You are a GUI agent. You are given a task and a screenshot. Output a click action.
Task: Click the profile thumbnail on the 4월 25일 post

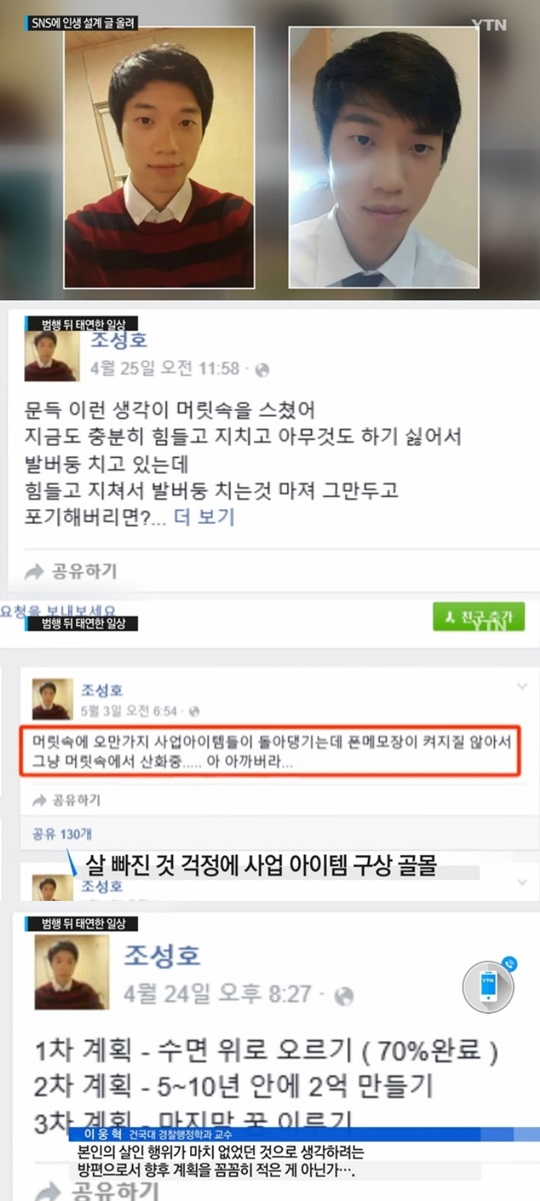(x=52, y=356)
